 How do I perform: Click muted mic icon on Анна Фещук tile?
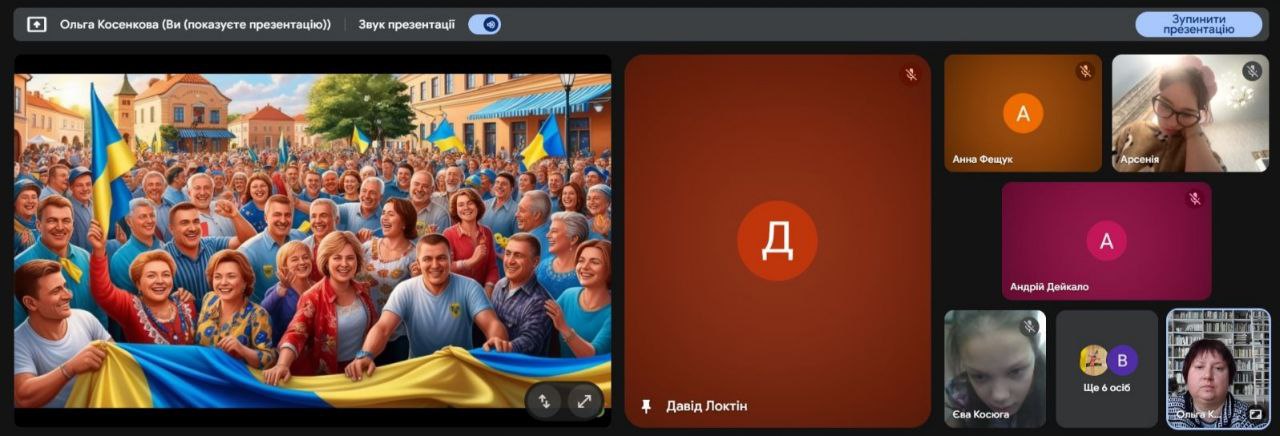(x=1085, y=71)
